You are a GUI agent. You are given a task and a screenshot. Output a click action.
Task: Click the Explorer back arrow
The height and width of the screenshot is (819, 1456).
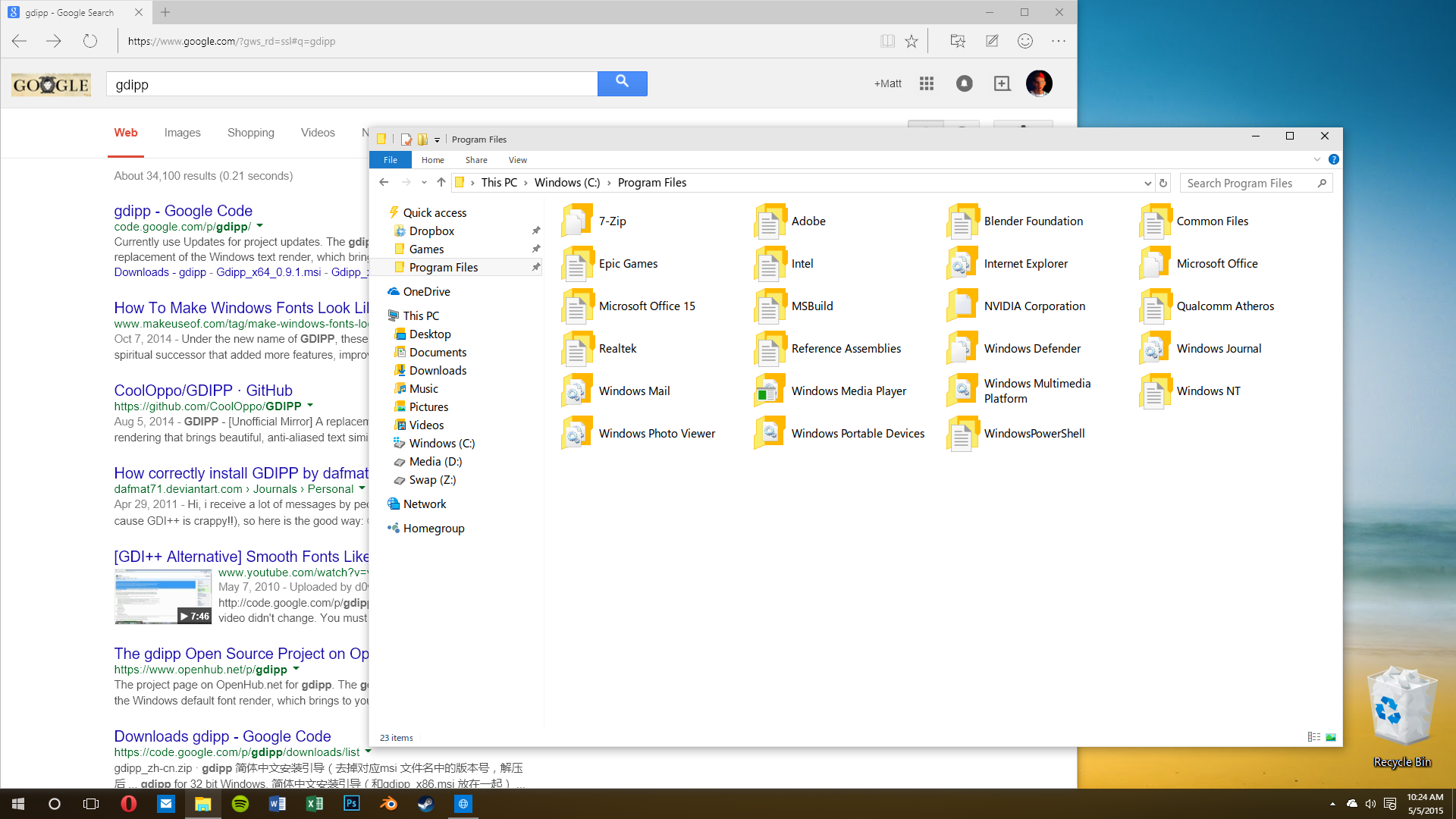coord(384,182)
